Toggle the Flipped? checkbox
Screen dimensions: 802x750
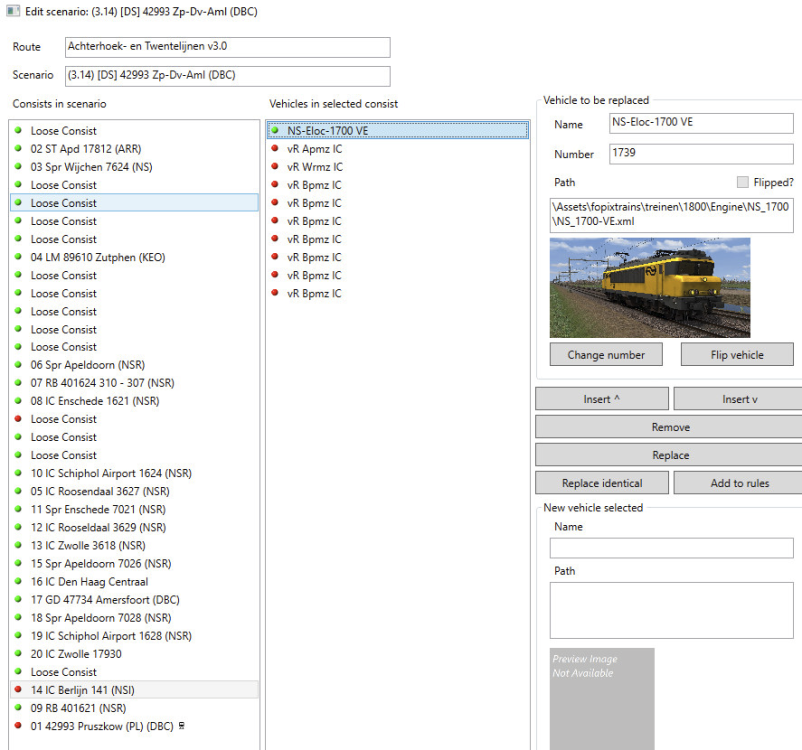tap(741, 182)
